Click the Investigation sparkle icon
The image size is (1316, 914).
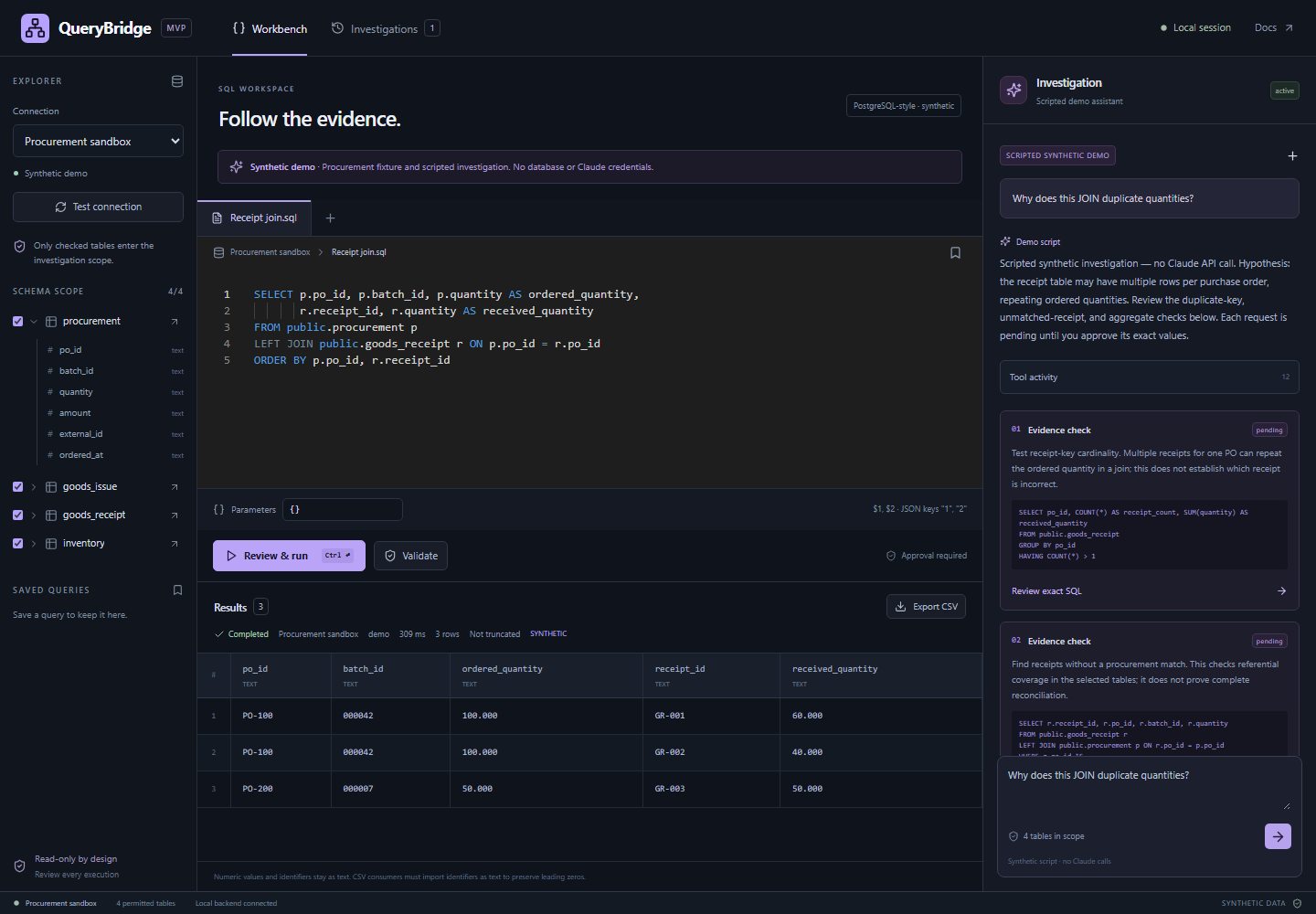pyautogui.click(x=1014, y=90)
